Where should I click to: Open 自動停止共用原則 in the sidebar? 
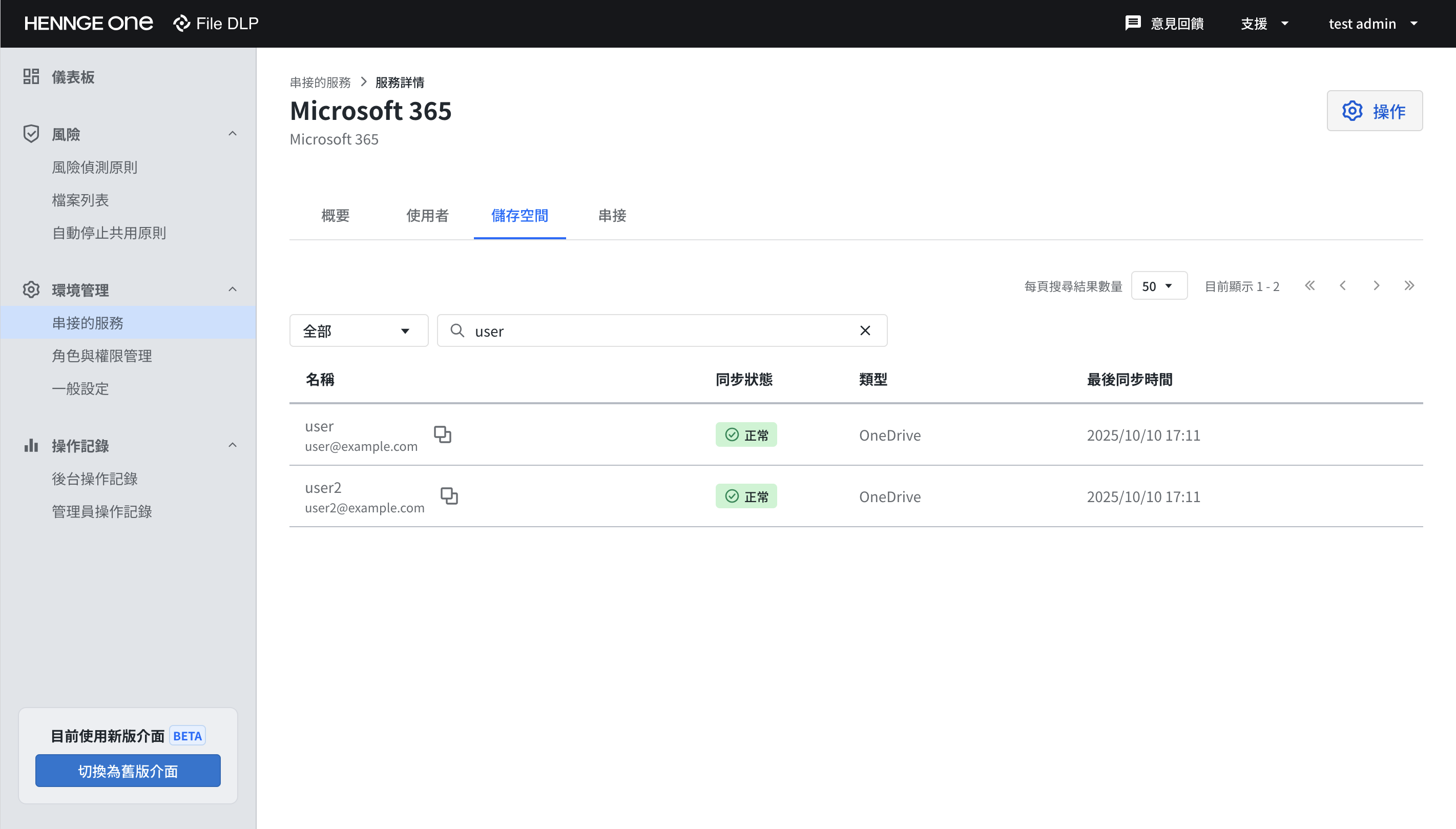tap(109, 233)
